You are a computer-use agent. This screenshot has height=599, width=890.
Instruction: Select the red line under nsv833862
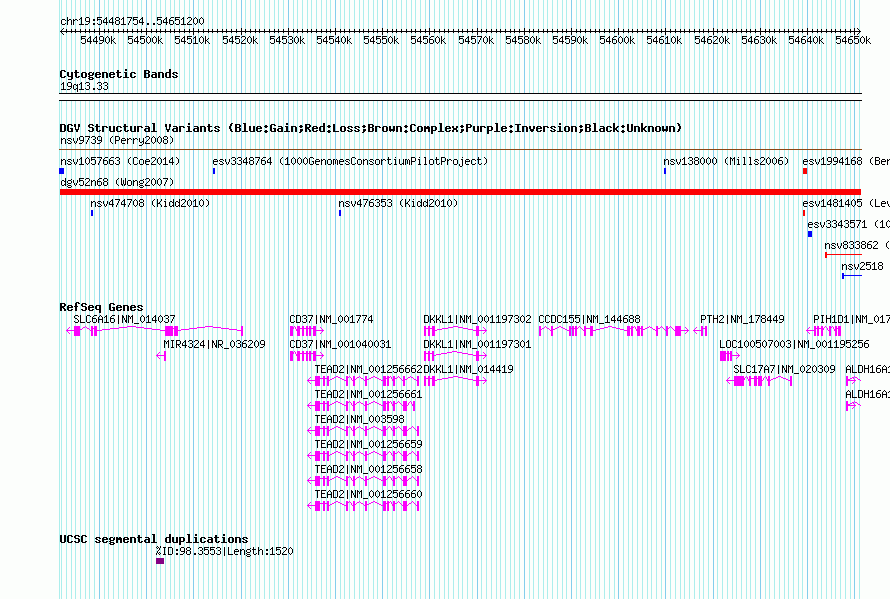pyautogui.click(x=843, y=255)
